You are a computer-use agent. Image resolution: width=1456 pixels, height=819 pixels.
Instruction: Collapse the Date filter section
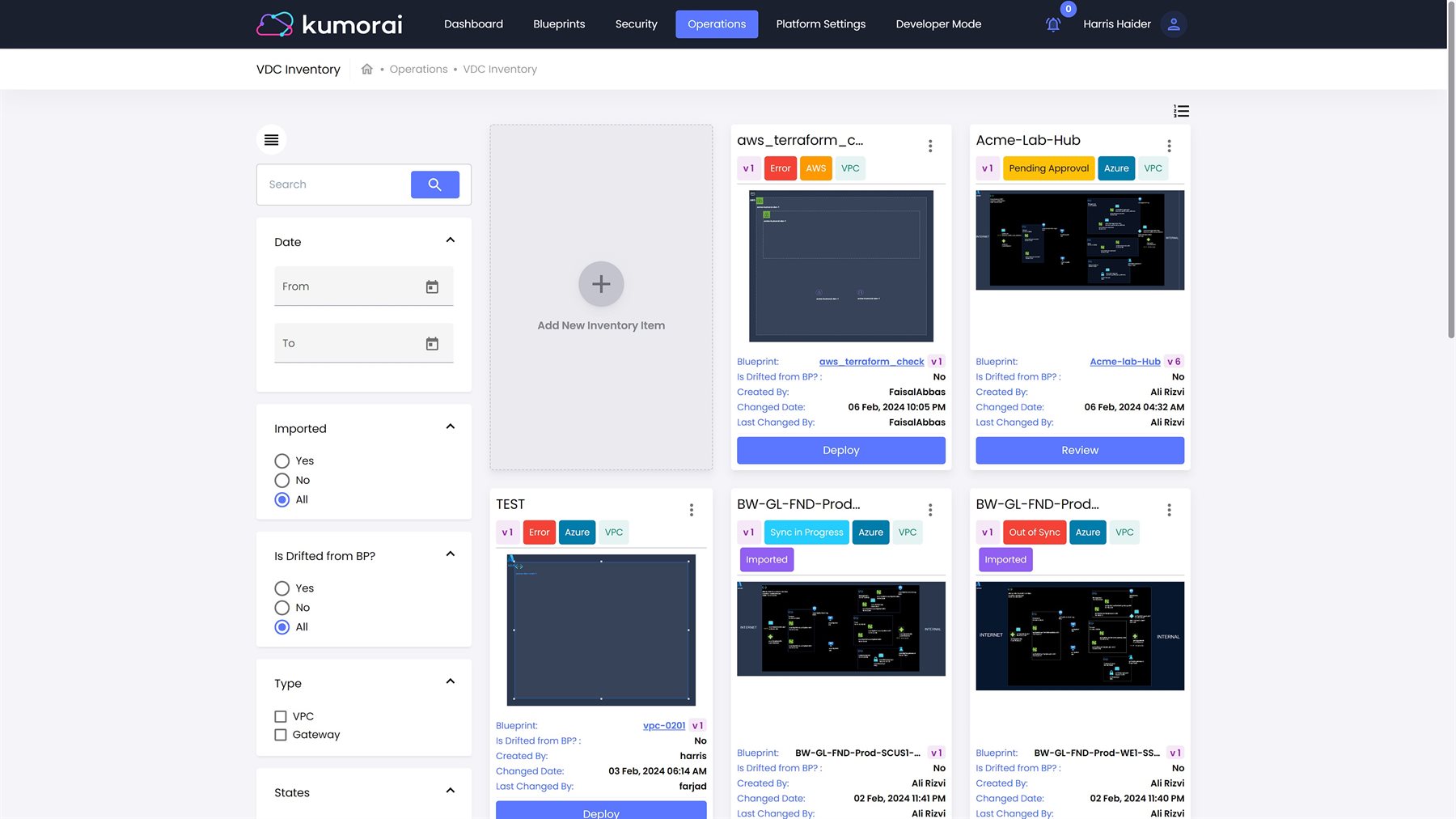[x=451, y=240]
